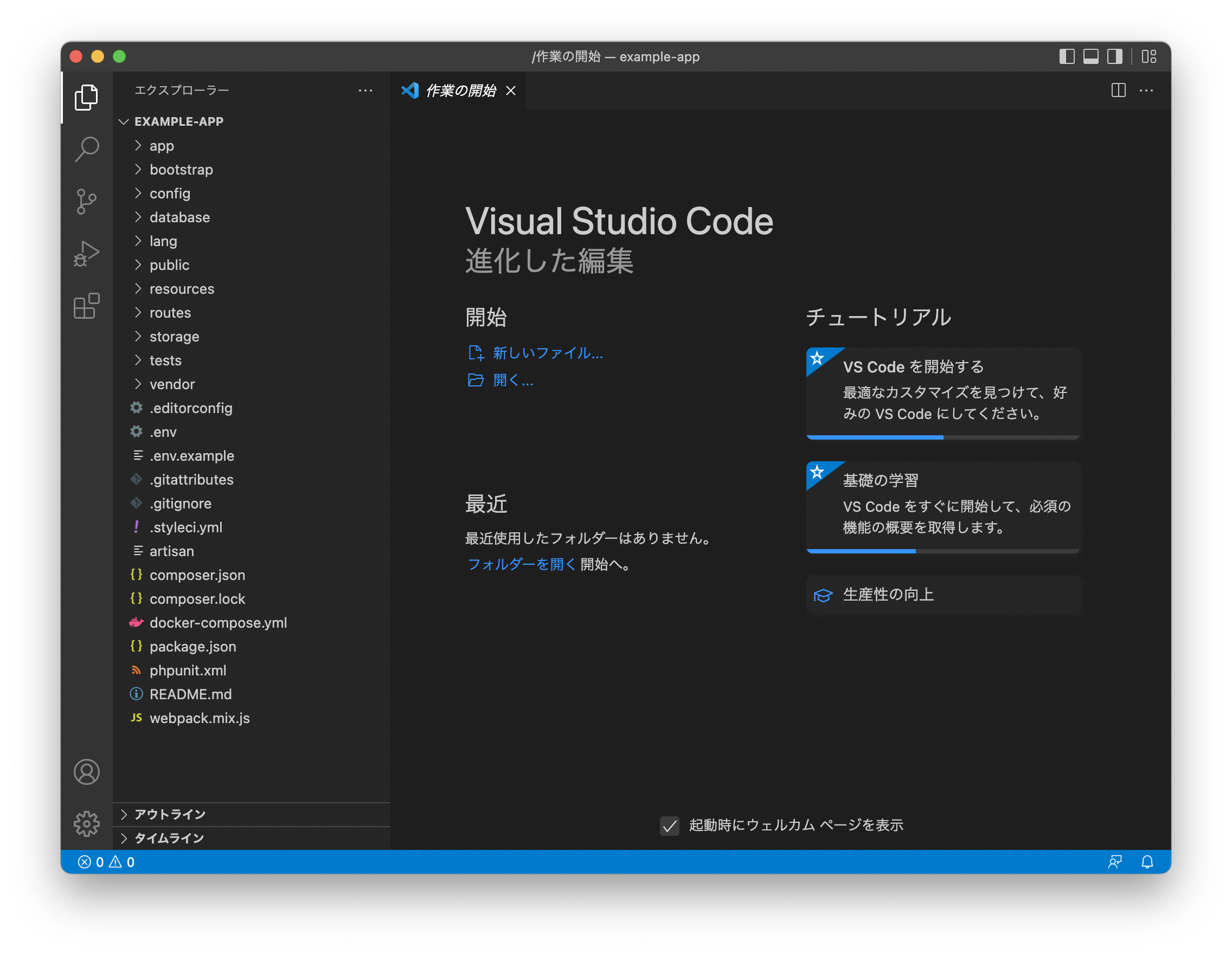
Task: Collapse the EXAMPLE-APP root folder
Action: click(x=252, y=121)
